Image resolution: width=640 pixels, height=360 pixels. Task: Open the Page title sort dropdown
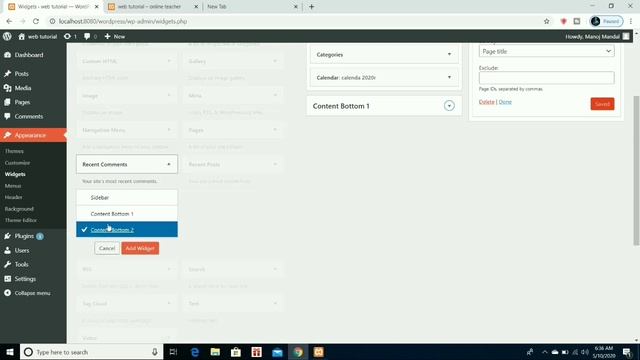click(546, 51)
